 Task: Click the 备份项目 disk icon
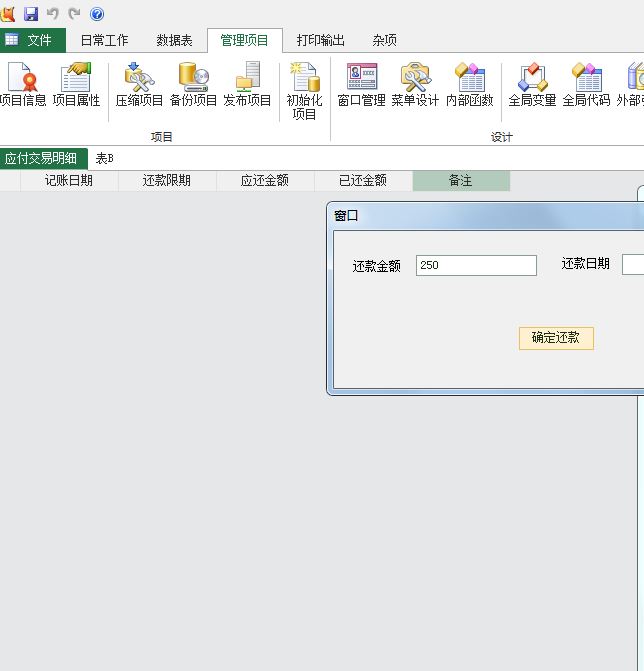click(x=193, y=79)
